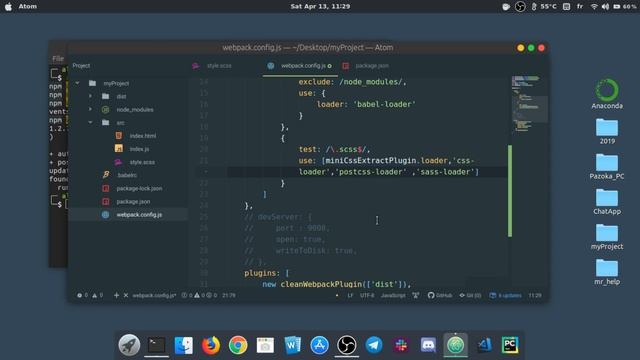Open the Pazoka_PC desktop folder
Image resolution: width=640 pixels, height=360 pixels.
coord(607,166)
